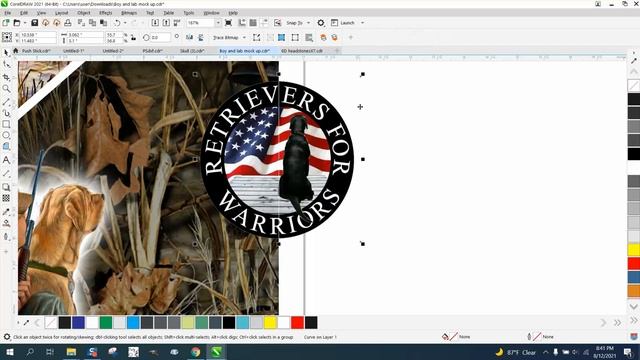This screenshot has width=640, height=360.
Task: Click the Paste icon in toolbar
Action: coord(104,23)
